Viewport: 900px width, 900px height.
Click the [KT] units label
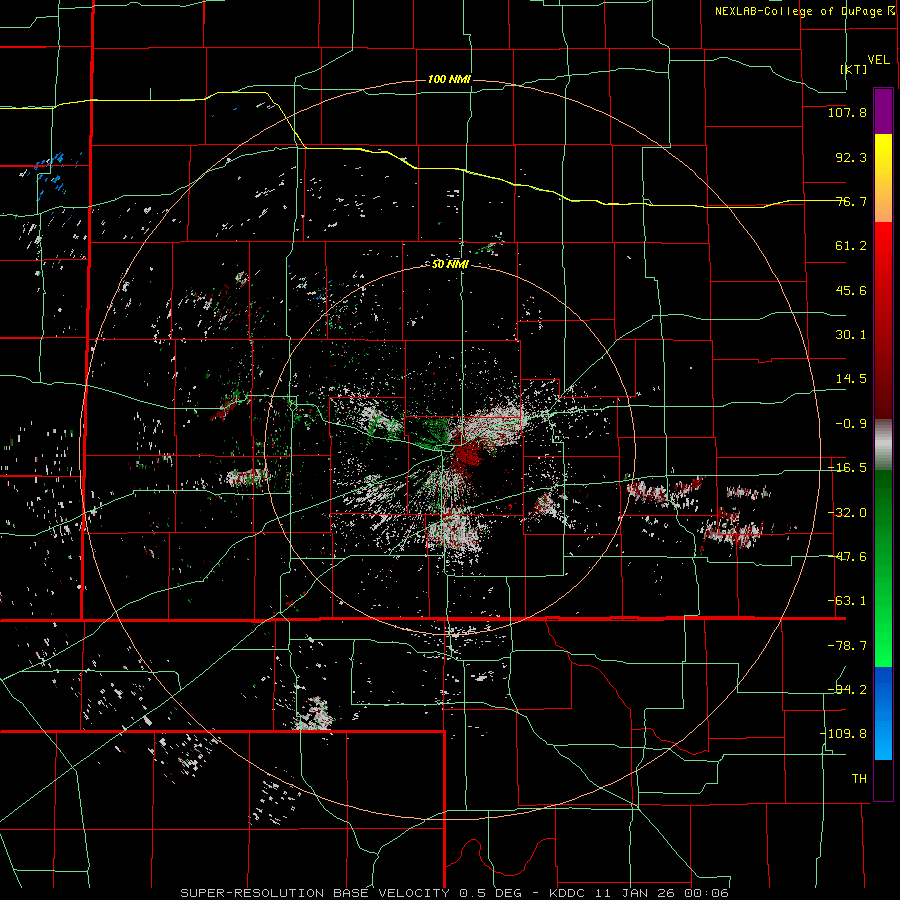(x=854, y=69)
